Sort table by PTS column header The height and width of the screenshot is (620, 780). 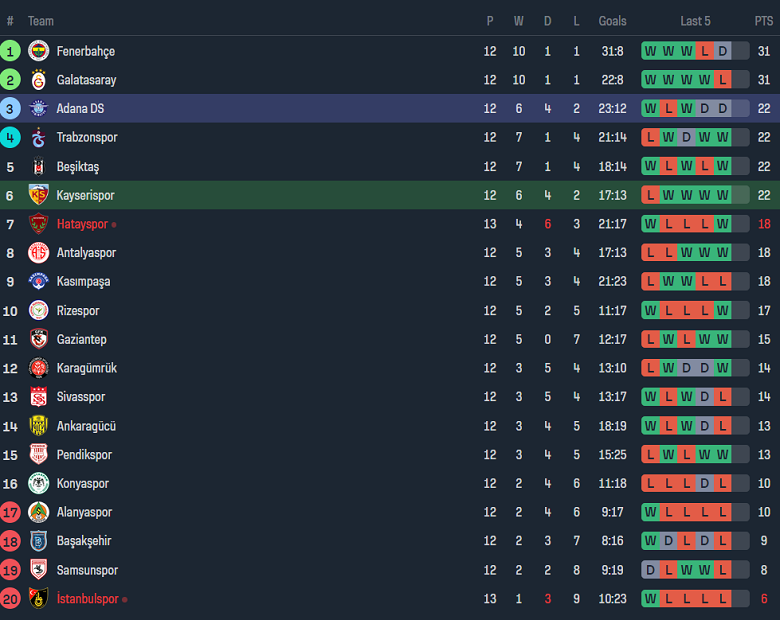(764, 21)
